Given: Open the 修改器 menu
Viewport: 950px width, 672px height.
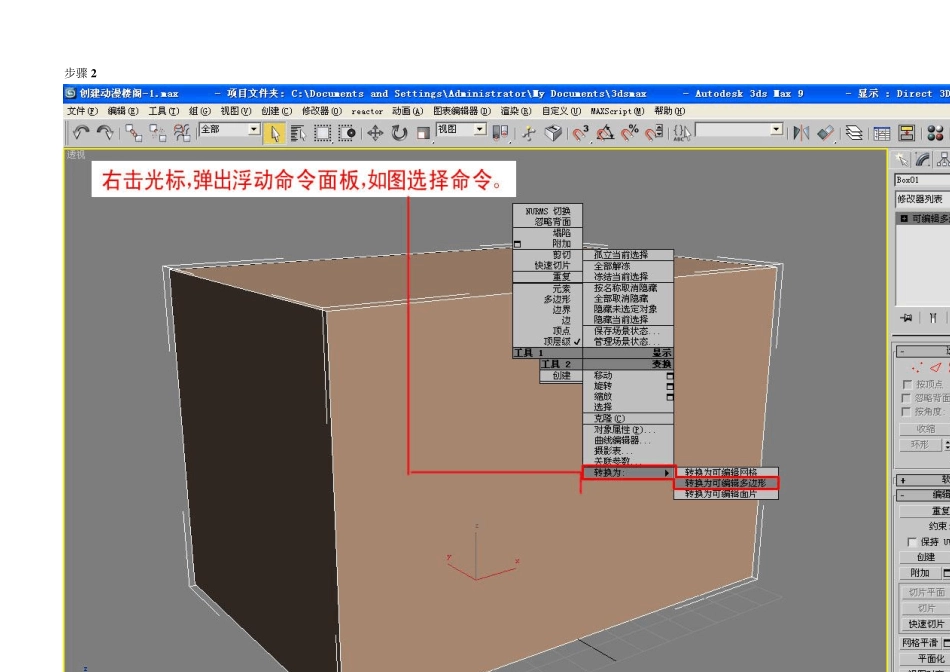Looking at the screenshot, I should 322,111.
